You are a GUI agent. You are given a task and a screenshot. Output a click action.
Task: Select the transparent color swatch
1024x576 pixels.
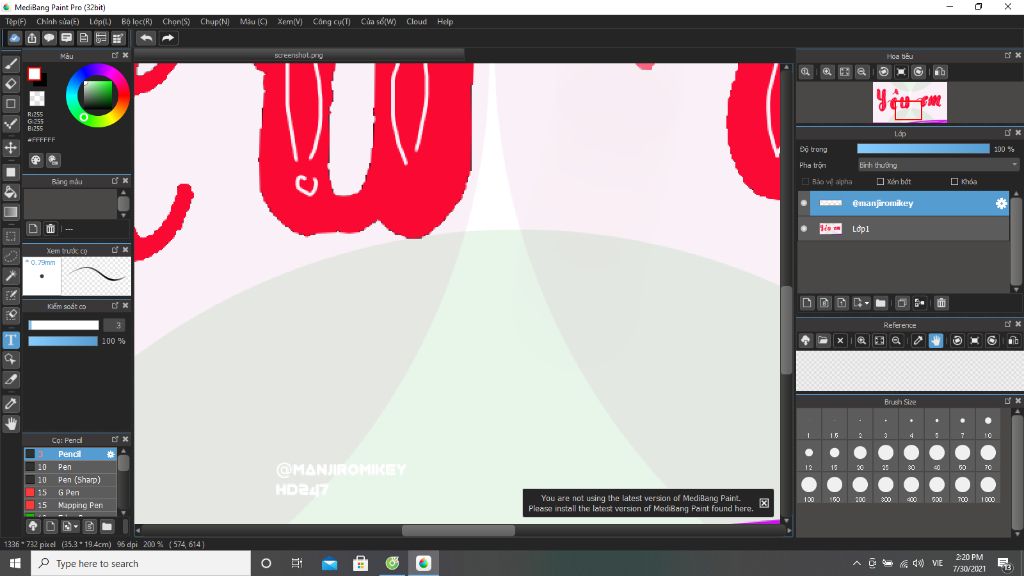(37, 99)
